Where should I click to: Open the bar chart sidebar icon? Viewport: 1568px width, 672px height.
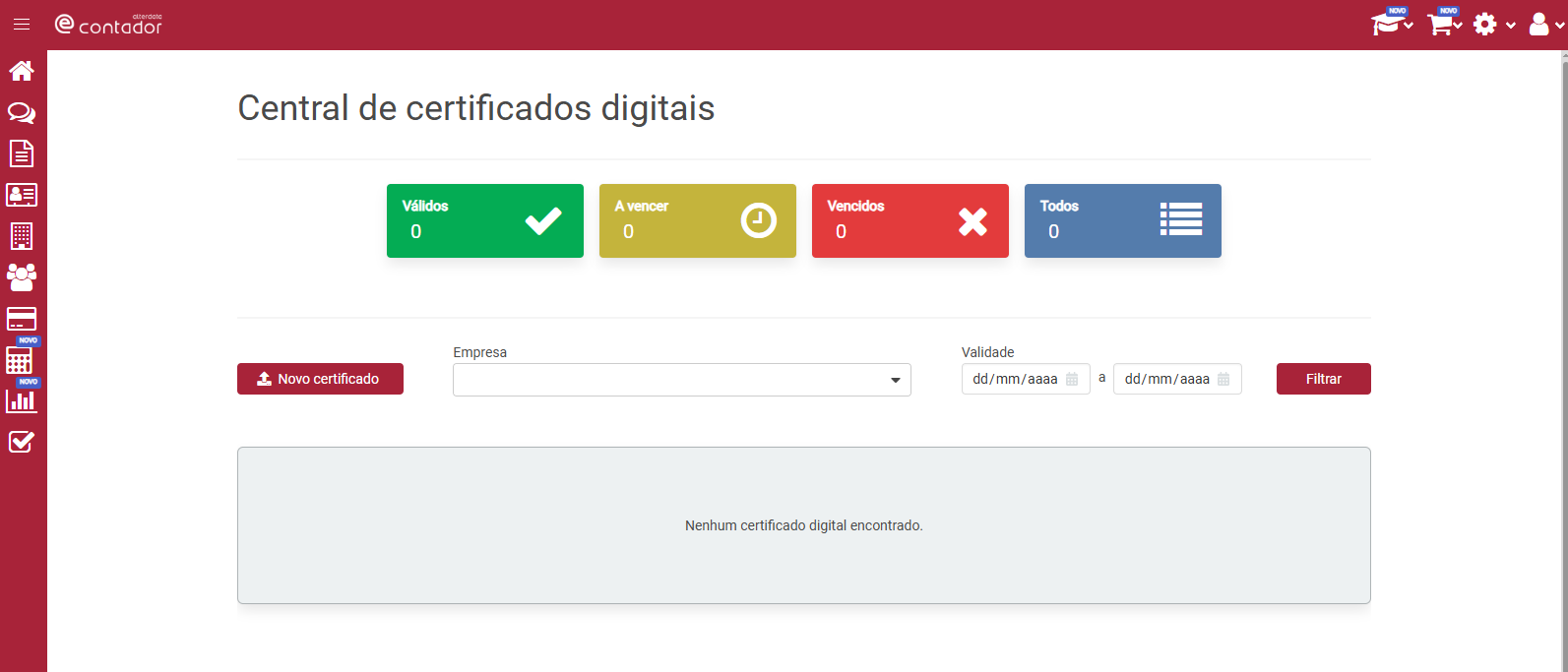(21, 400)
